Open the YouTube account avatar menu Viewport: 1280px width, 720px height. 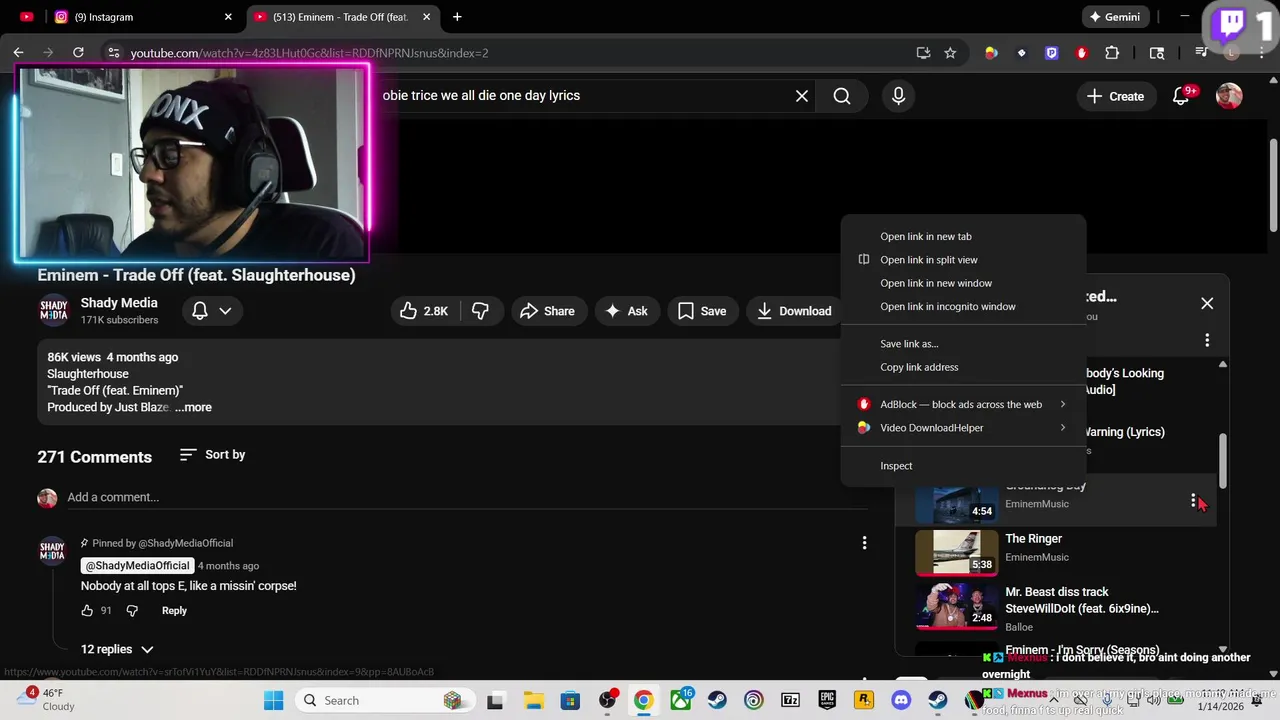click(1229, 96)
